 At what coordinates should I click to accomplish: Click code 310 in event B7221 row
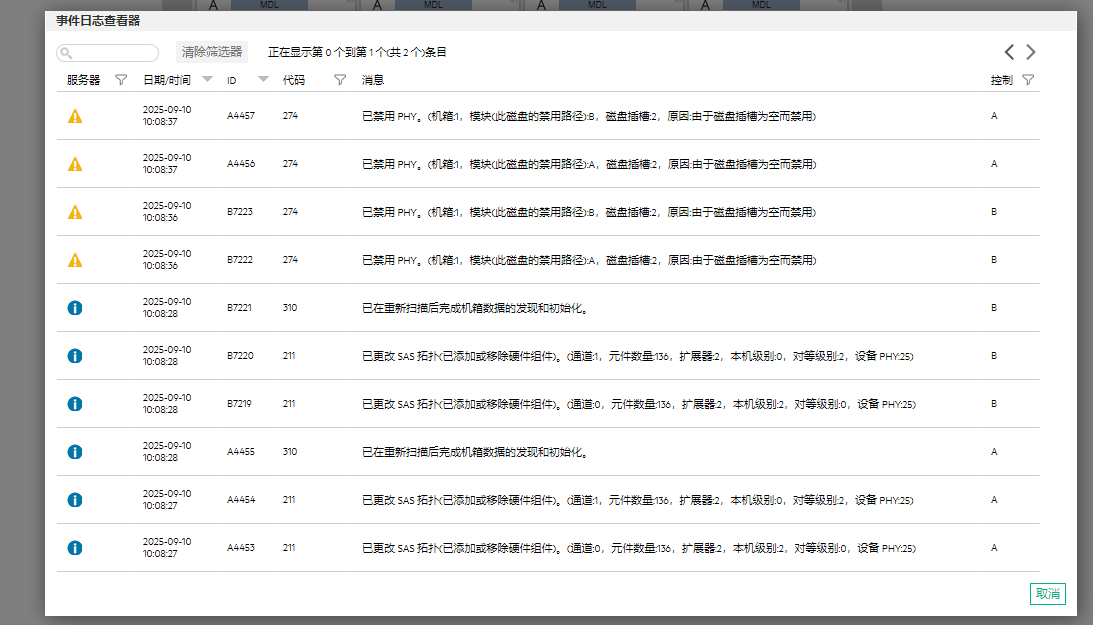(290, 307)
